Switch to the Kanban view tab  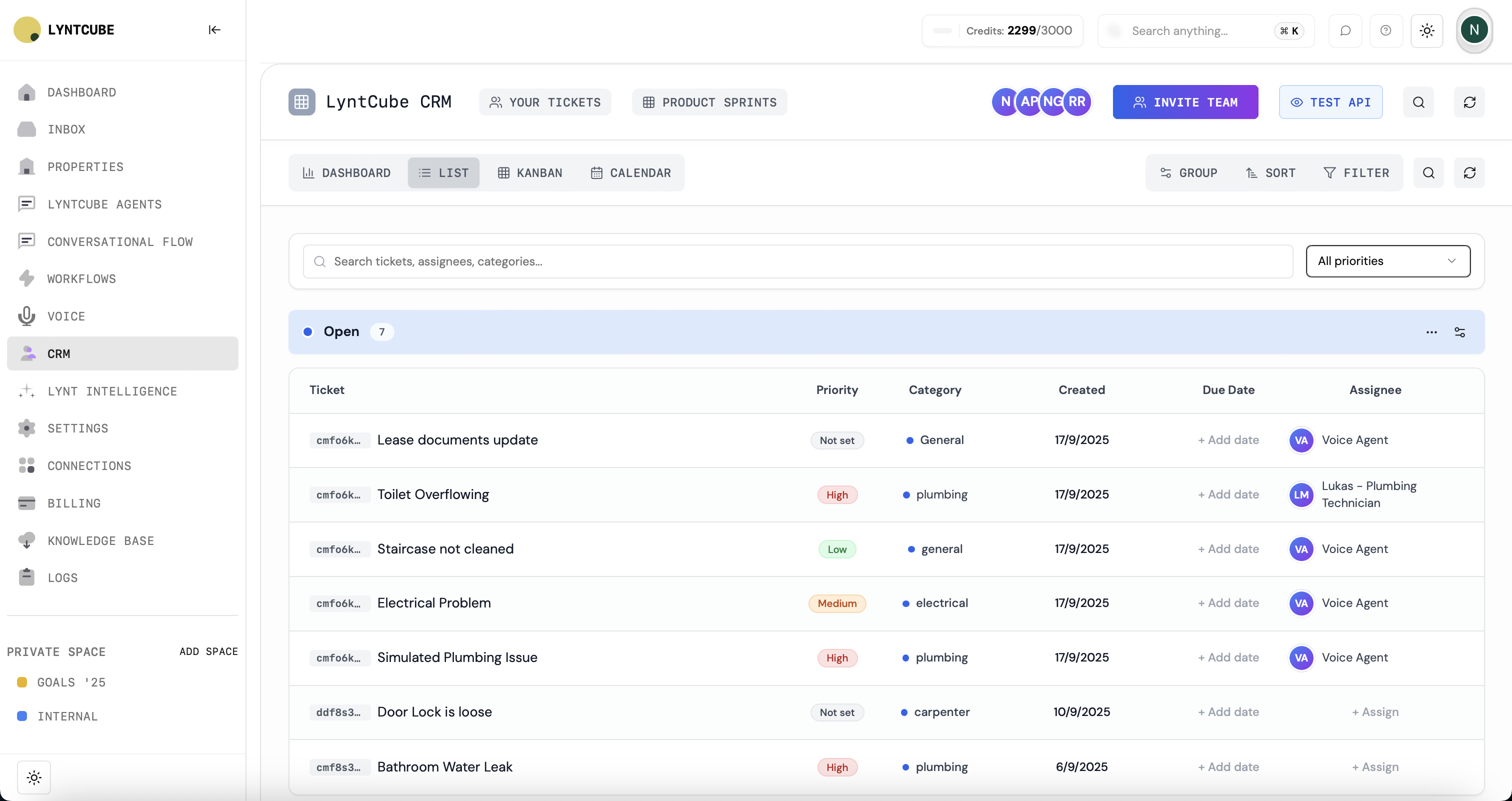point(529,173)
